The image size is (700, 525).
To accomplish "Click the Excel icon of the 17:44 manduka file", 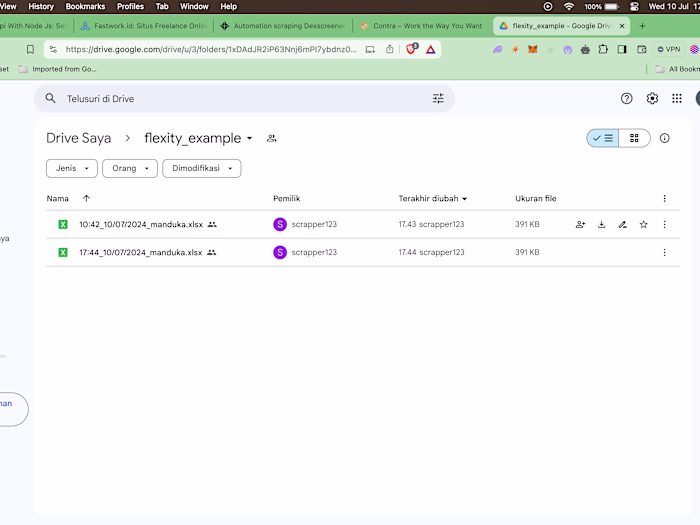I will tap(63, 253).
